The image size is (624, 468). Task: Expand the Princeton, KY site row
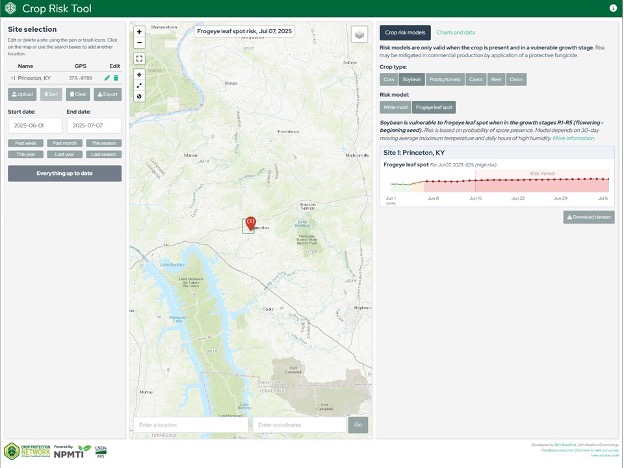tap(12, 77)
